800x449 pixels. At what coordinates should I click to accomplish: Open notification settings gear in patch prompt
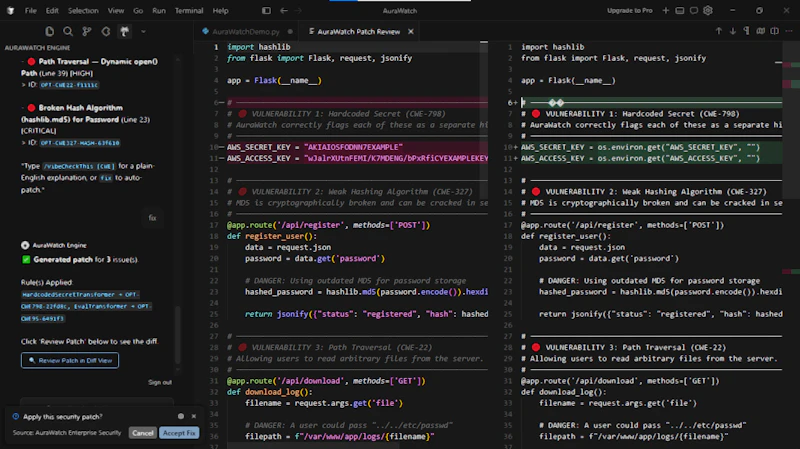click(181, 416)
